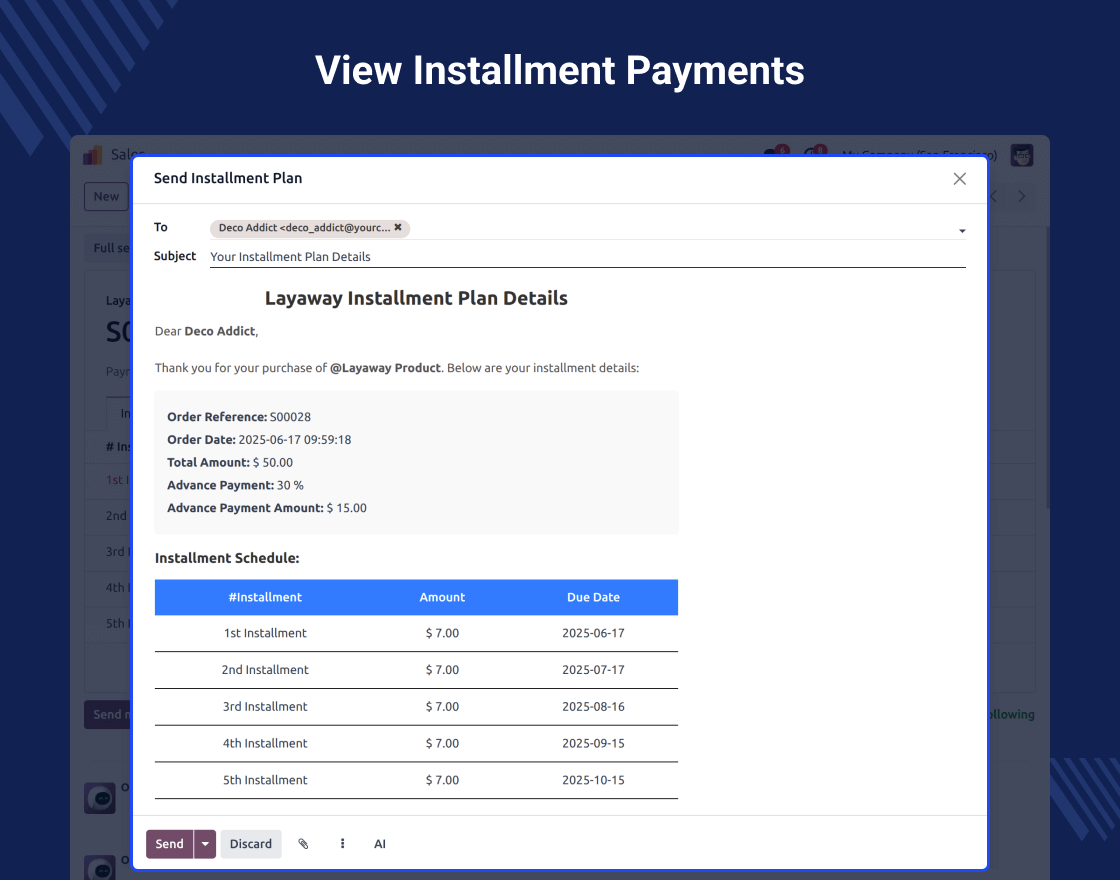Screen dimensions: 1120x880
Task: Click the New button in Sales window
Action: click(x=106, y=196)
